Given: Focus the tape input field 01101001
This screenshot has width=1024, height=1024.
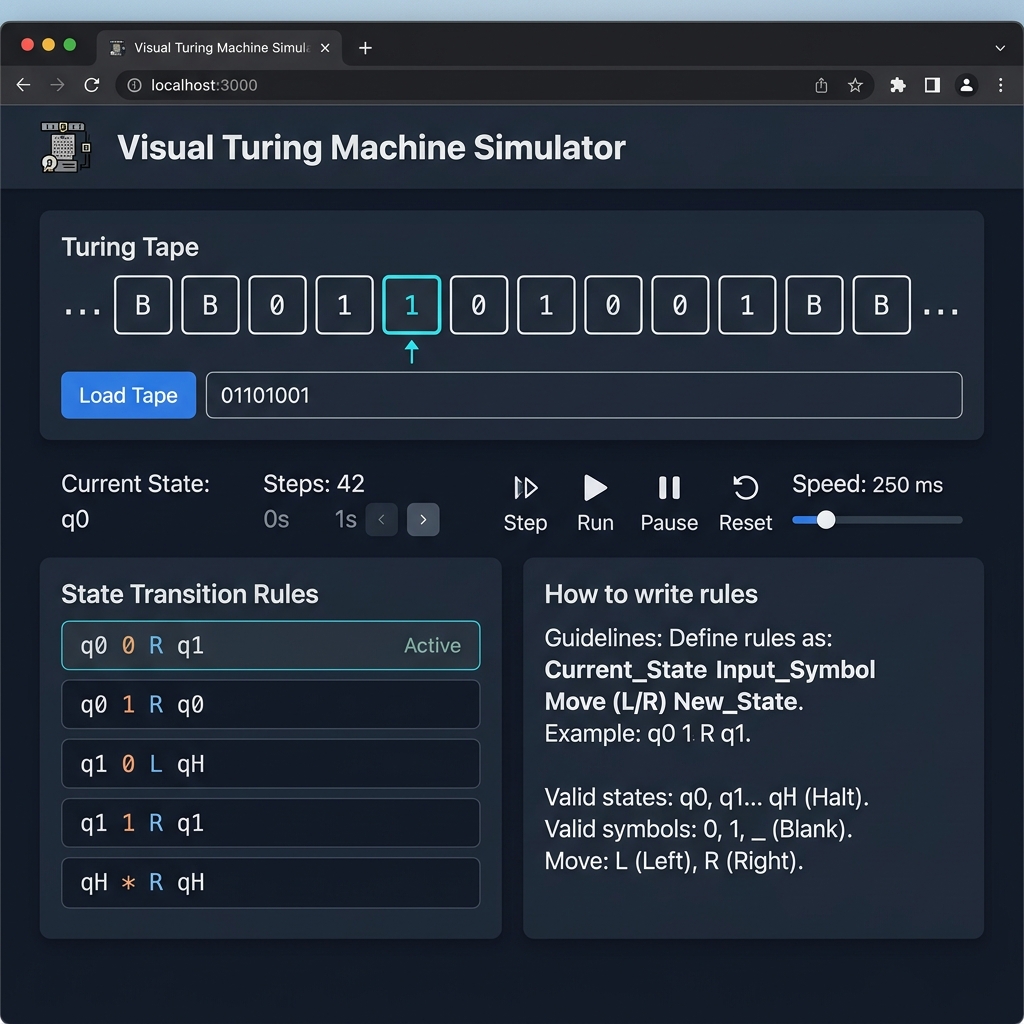Looking at the screenshot, I should [x=584, y=395].
